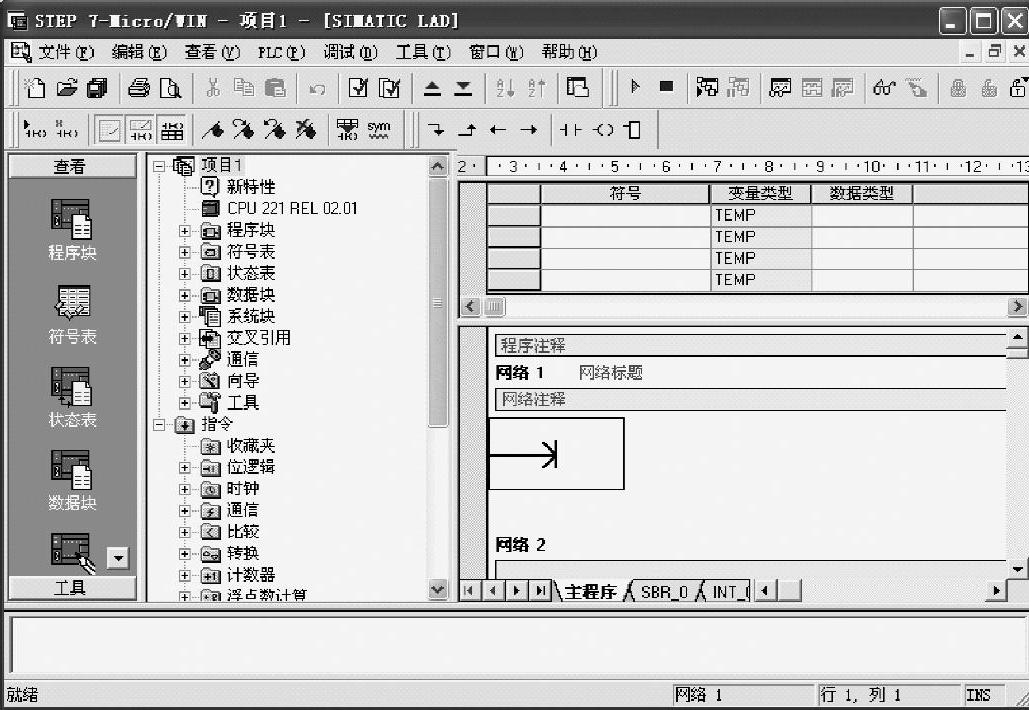1029x710 pixels.
Task: Insert a contact from the toolbar
Action: pos(571,129)
